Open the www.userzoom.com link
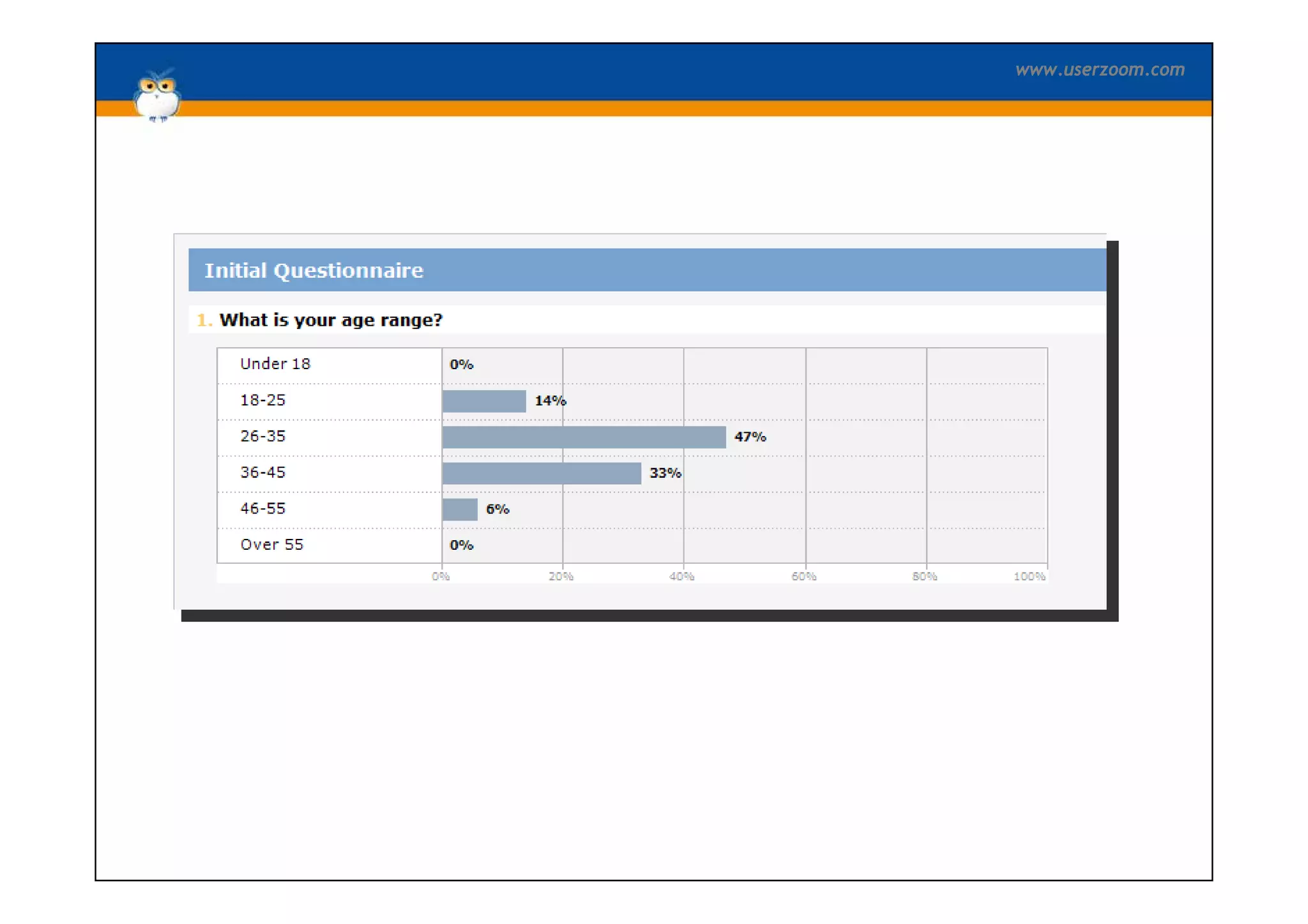 (1099, 70)
